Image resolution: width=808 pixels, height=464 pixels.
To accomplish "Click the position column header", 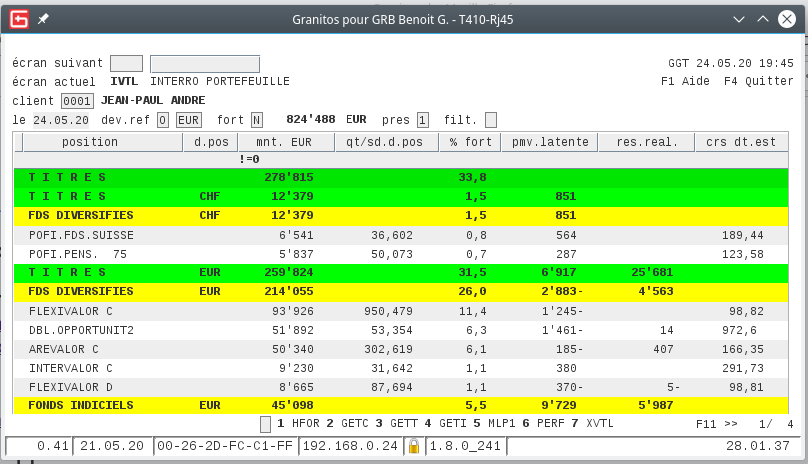I will 90,143.
